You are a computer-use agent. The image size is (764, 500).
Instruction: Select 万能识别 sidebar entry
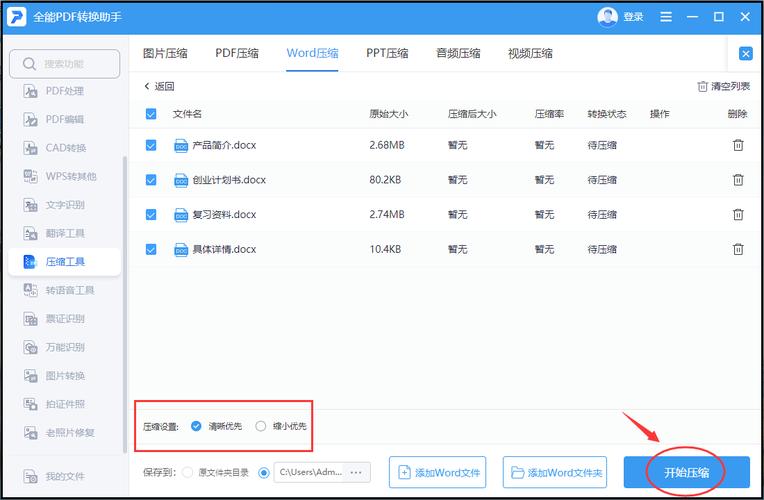pos(54,347)
